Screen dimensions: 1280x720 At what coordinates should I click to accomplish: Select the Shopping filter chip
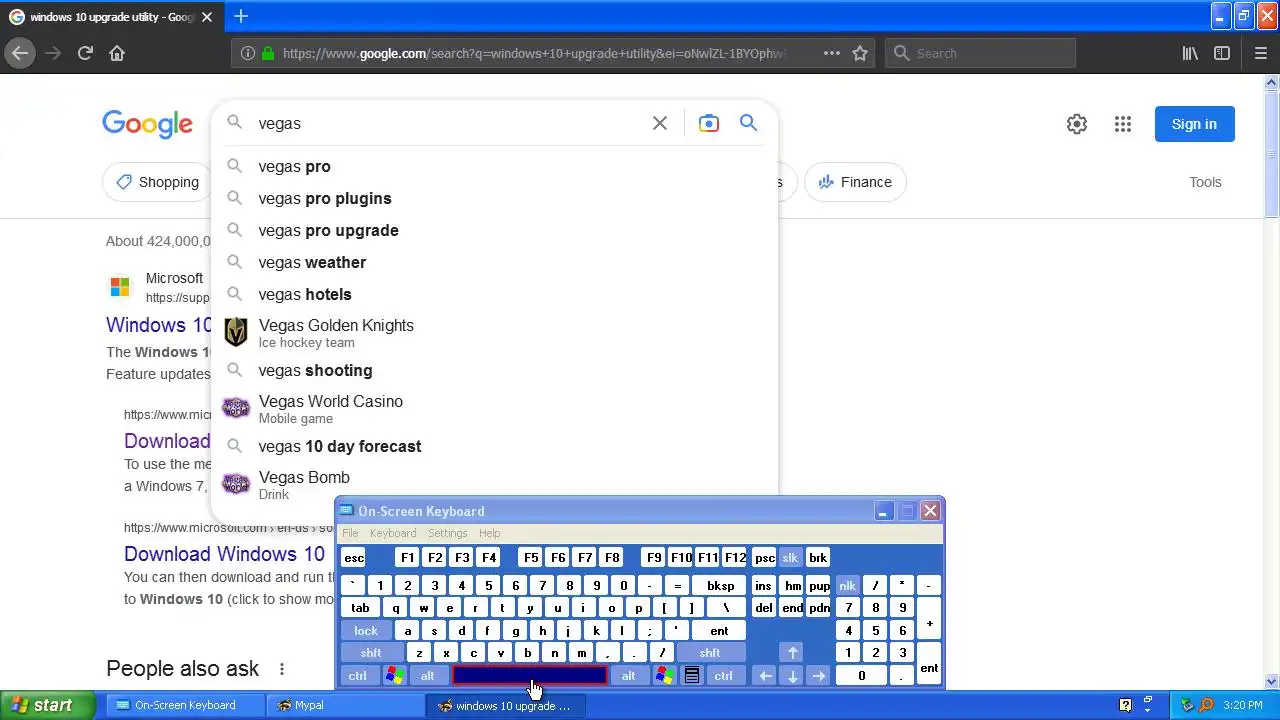[x=156, y=182]
